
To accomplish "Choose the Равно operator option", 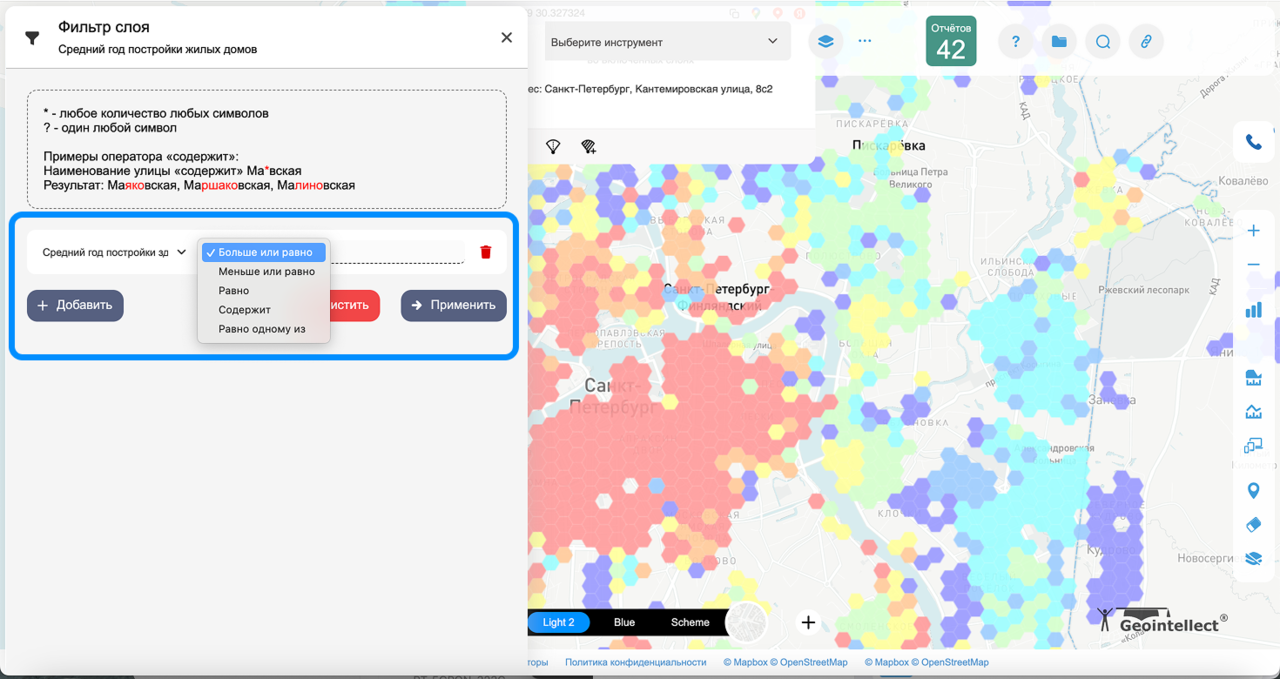I will click(264, 290).
